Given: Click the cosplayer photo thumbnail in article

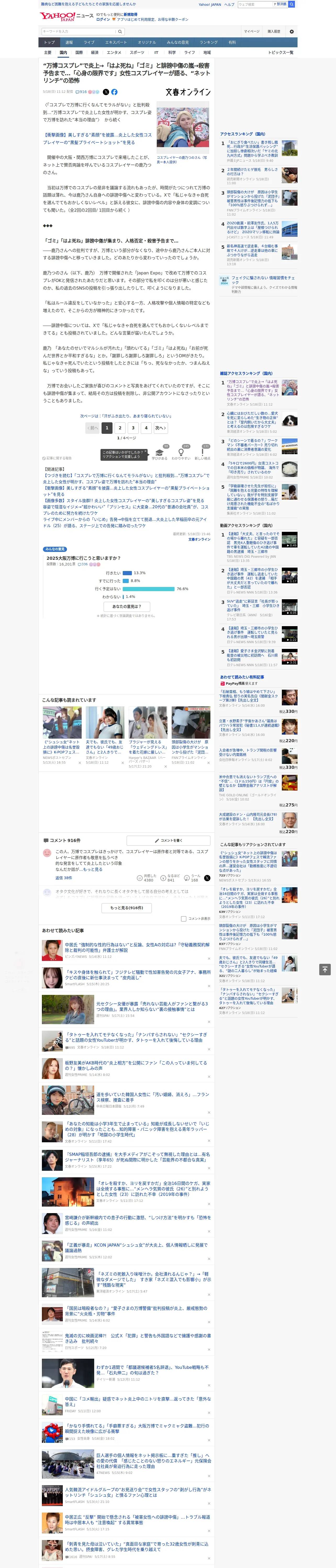Looking at the screenshot, I should (x=183, y=127).
